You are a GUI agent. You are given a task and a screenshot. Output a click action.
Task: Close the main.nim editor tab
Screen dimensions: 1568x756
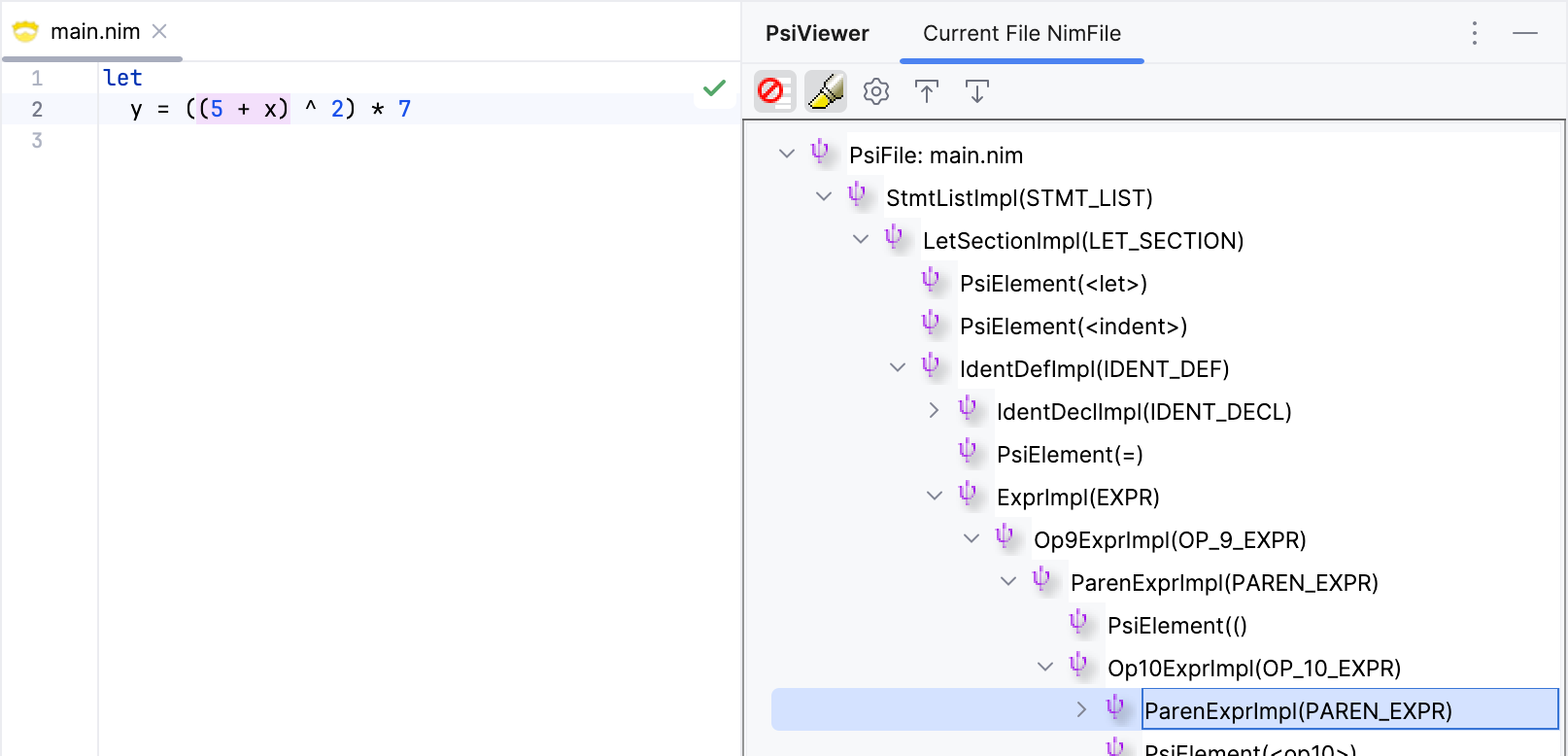pos(159,31)
